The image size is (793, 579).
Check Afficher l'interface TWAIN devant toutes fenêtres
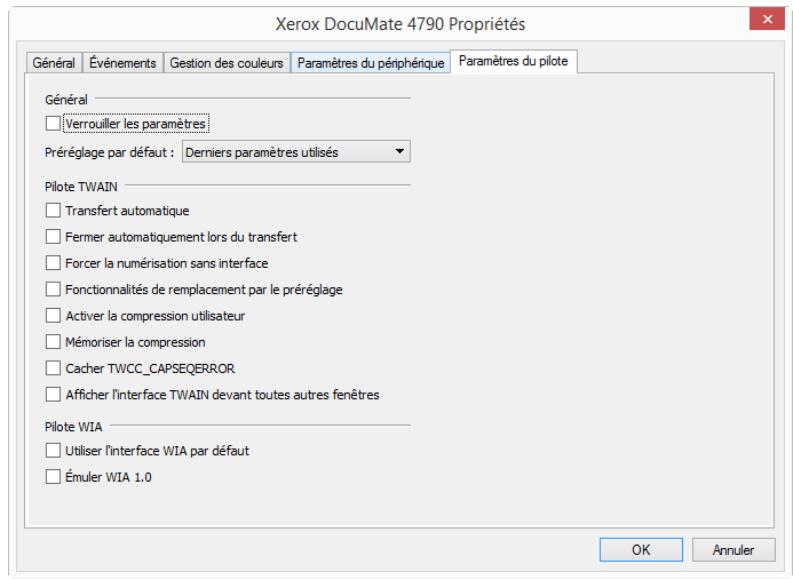(53, 394)
